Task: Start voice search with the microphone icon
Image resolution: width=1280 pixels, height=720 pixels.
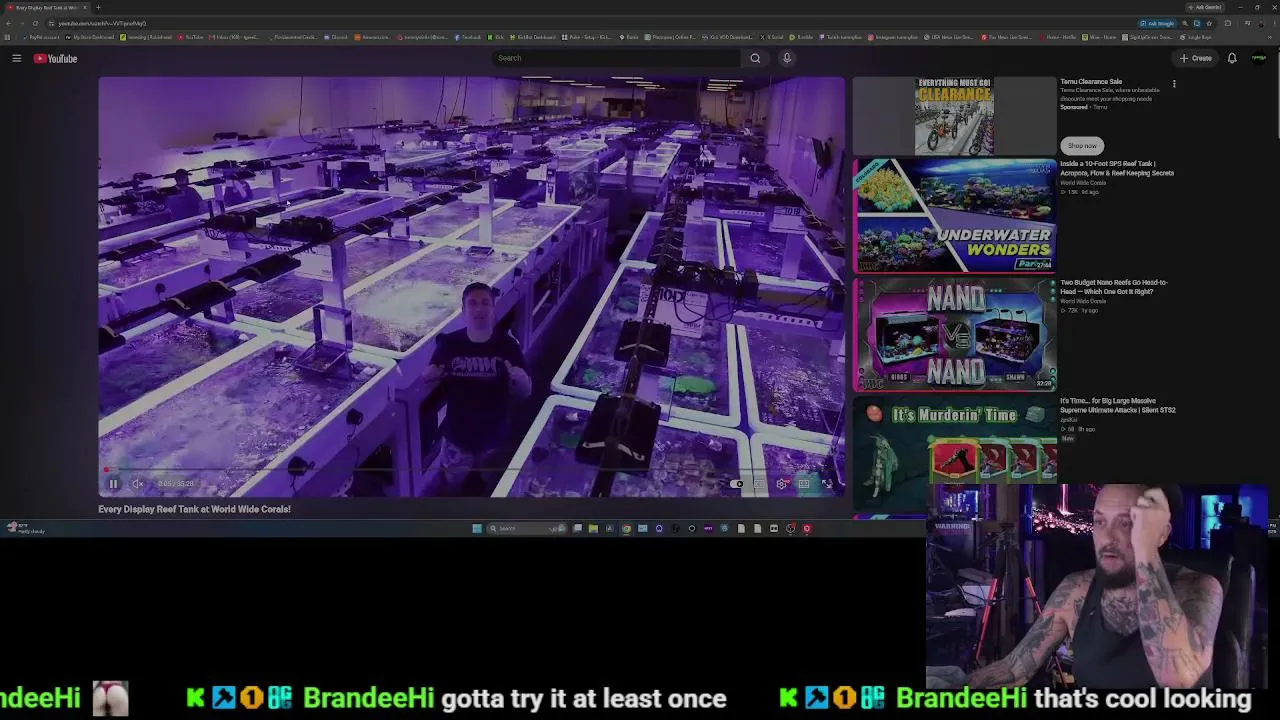Action: click(787, 58)
